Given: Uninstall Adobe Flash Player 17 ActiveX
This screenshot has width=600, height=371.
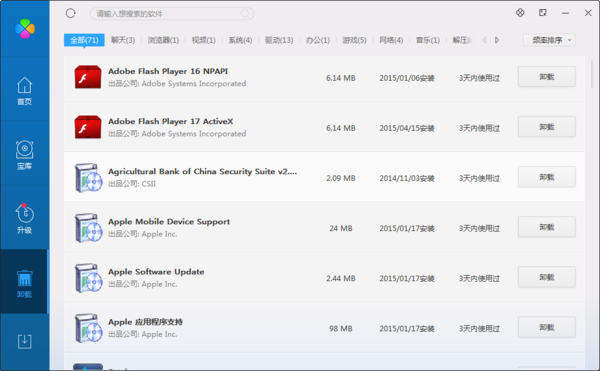Looking at the screenshot, I should pos(547,127).
